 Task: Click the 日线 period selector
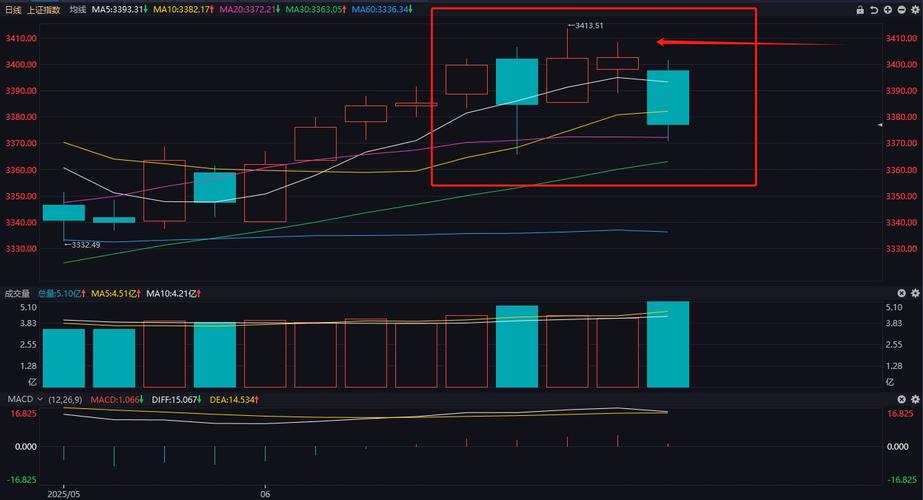pyautogui.click(x=15, y=9)
